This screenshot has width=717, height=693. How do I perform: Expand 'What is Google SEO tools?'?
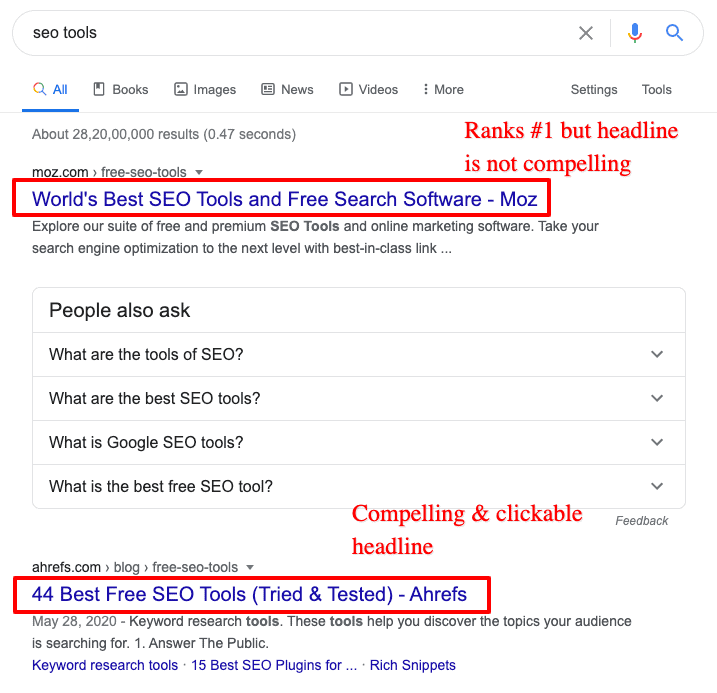tap(359, 442)
